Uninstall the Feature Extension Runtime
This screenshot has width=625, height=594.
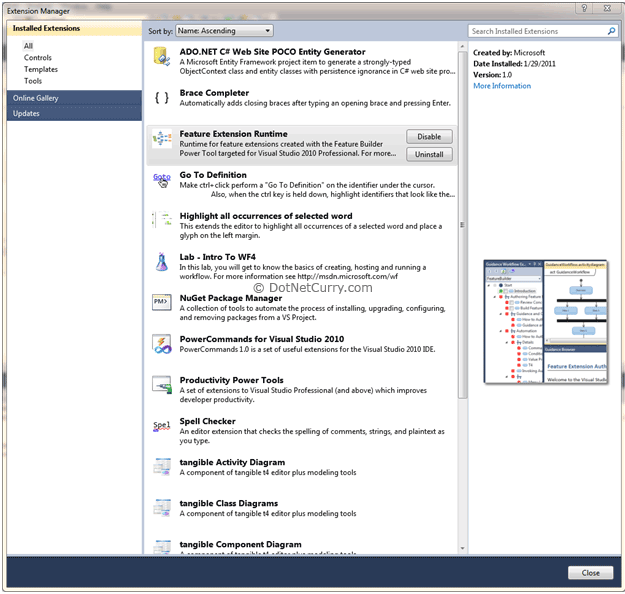click(429, 155)
